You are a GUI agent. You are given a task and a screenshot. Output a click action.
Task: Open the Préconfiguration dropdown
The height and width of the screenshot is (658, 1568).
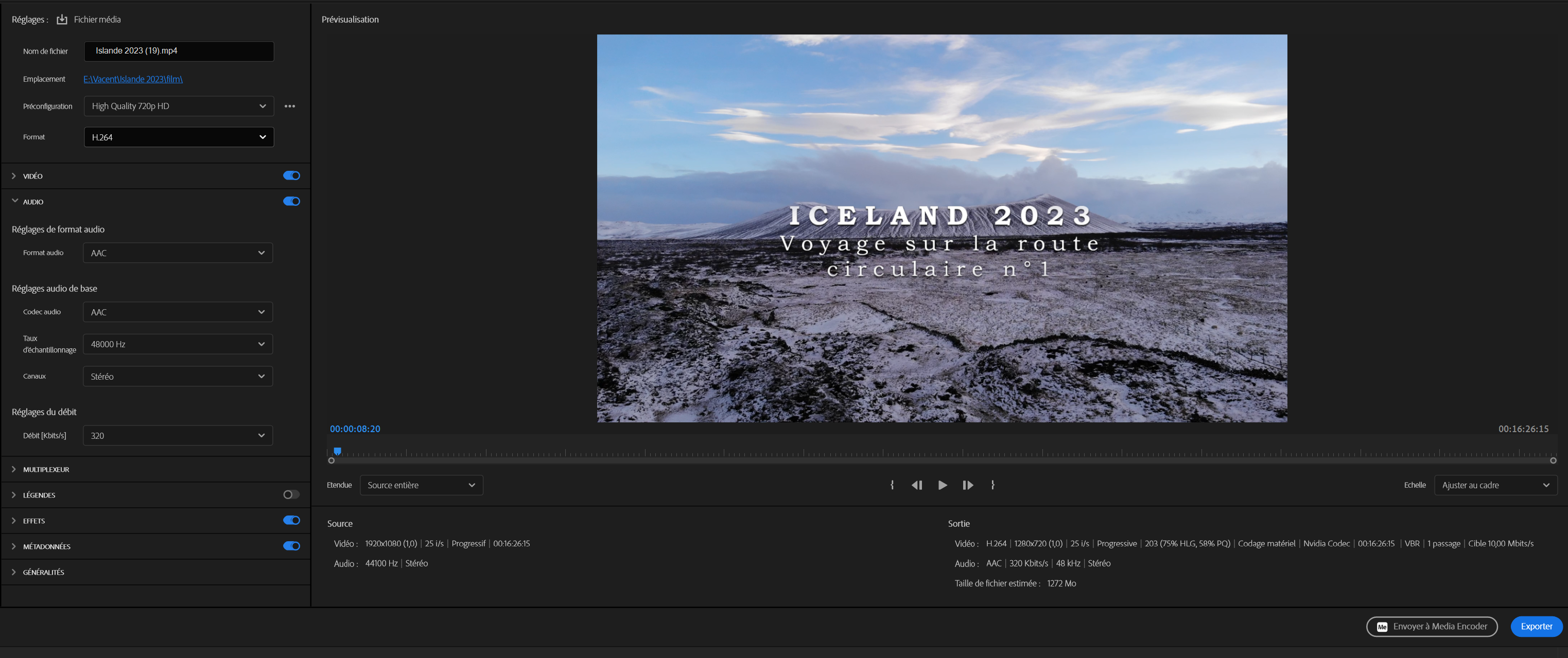click(178, 106)
